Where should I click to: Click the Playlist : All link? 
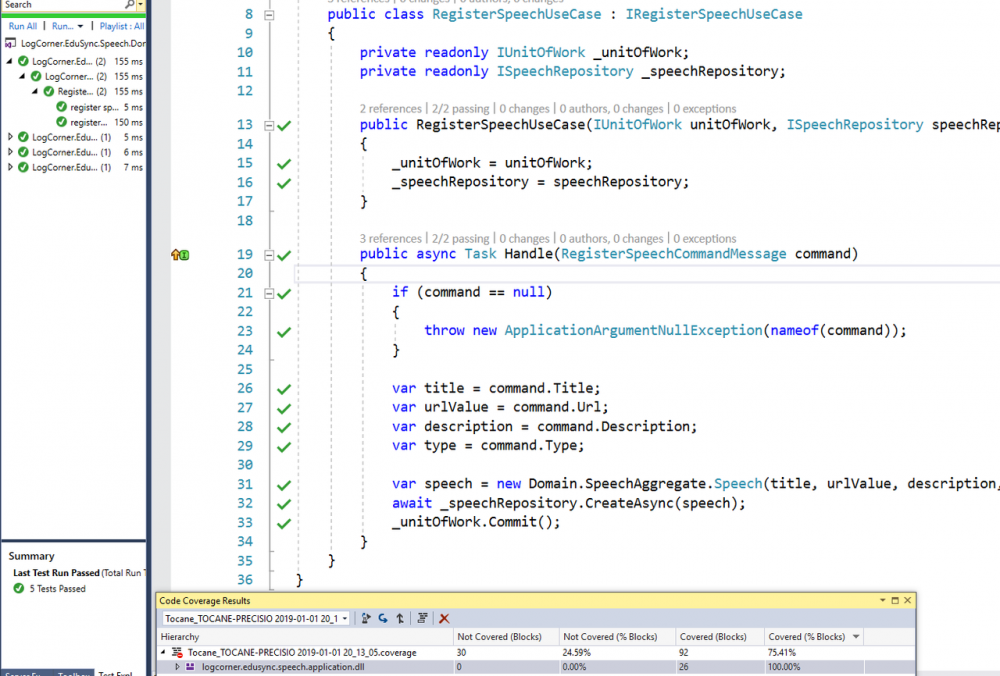pyautogui.click(x=121, y=26)
